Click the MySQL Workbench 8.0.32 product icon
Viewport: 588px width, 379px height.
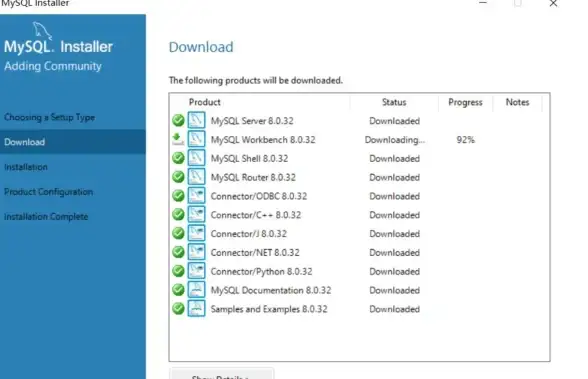pos(196,139)
